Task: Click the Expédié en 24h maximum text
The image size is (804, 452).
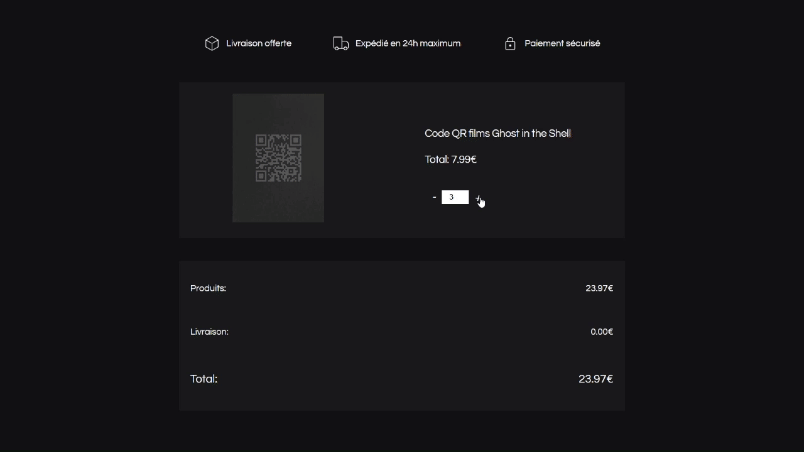Action: click(408, 43)
